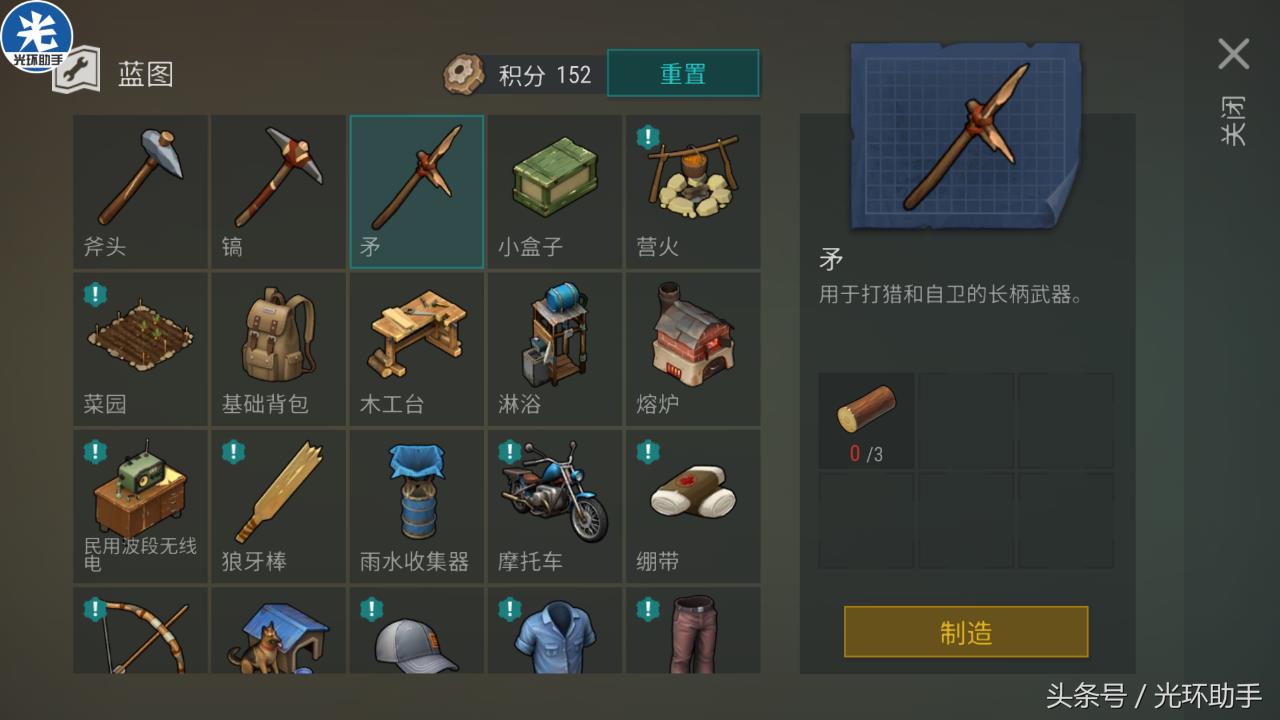Image resolution: width=1280 pixels, height=720 pixels.
Task: Click the log material slot
Action: click(x=866, y=421)
